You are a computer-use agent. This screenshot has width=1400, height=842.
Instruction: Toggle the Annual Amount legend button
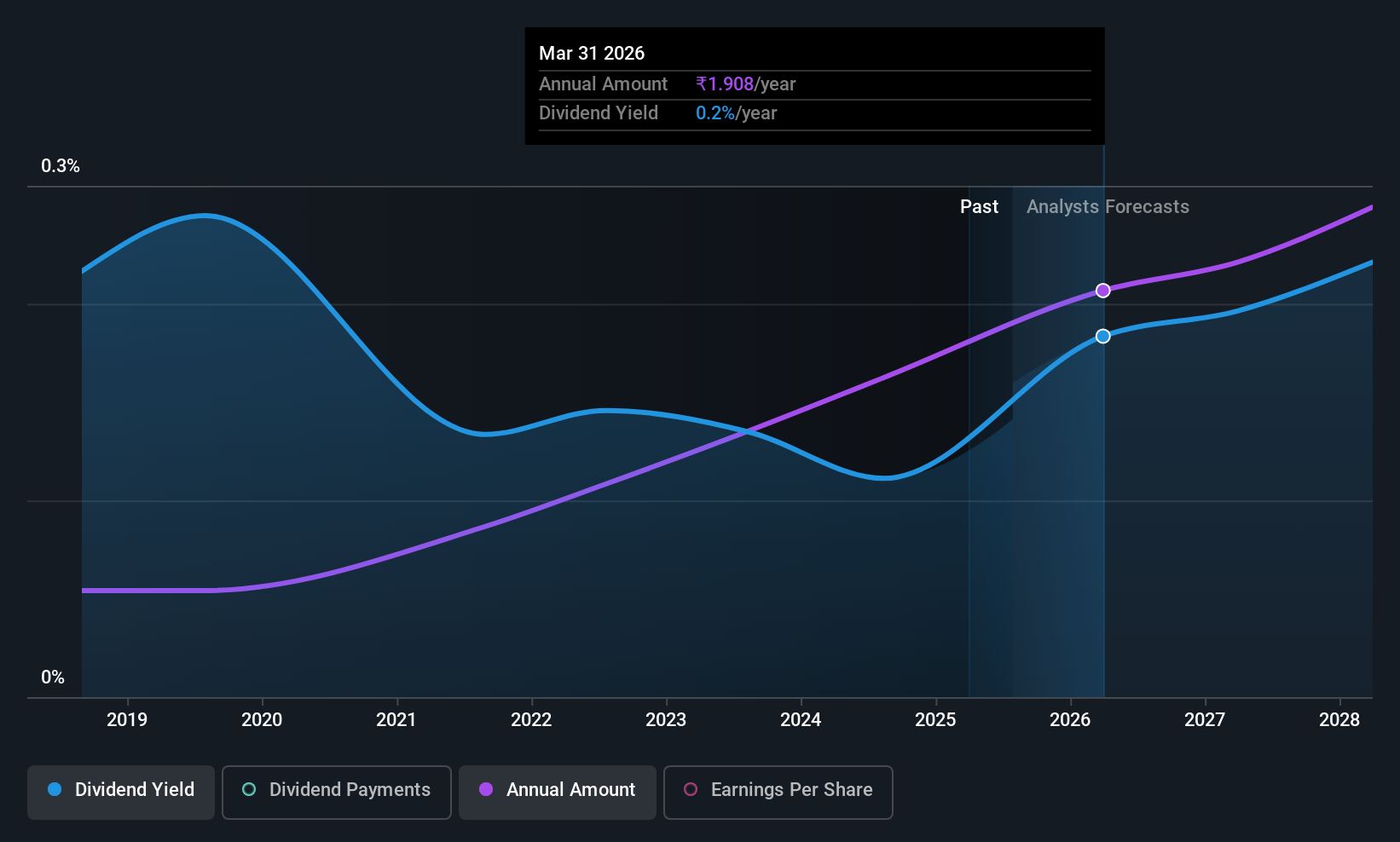[558, 793]
